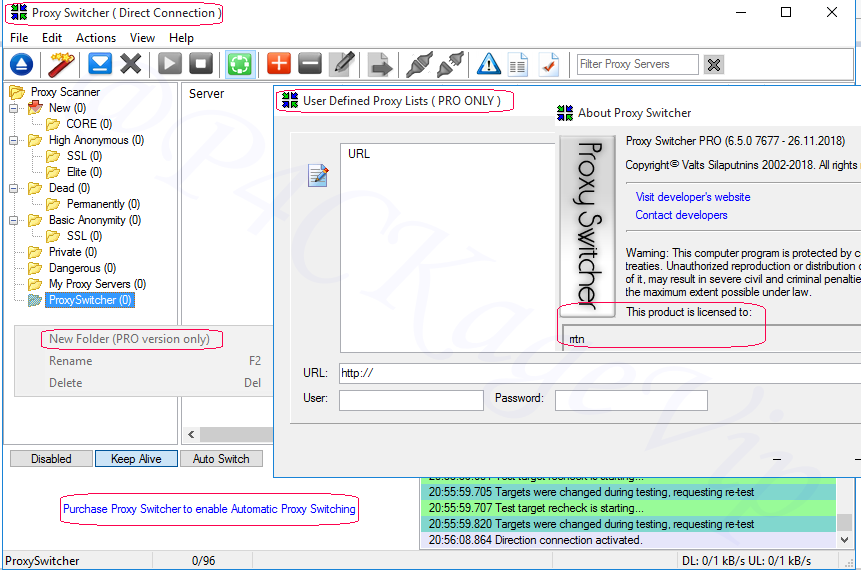Launch the magic wand wizard icon

(61, 64)
